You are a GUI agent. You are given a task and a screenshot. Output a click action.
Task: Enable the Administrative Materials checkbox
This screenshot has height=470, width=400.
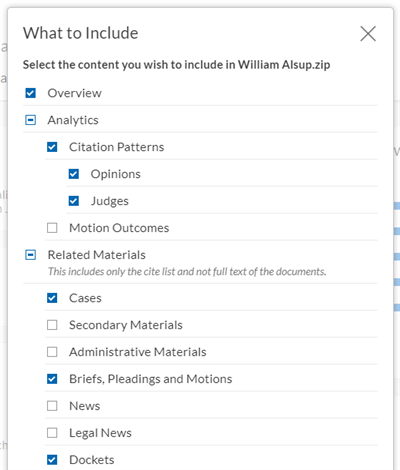point(52,352)
